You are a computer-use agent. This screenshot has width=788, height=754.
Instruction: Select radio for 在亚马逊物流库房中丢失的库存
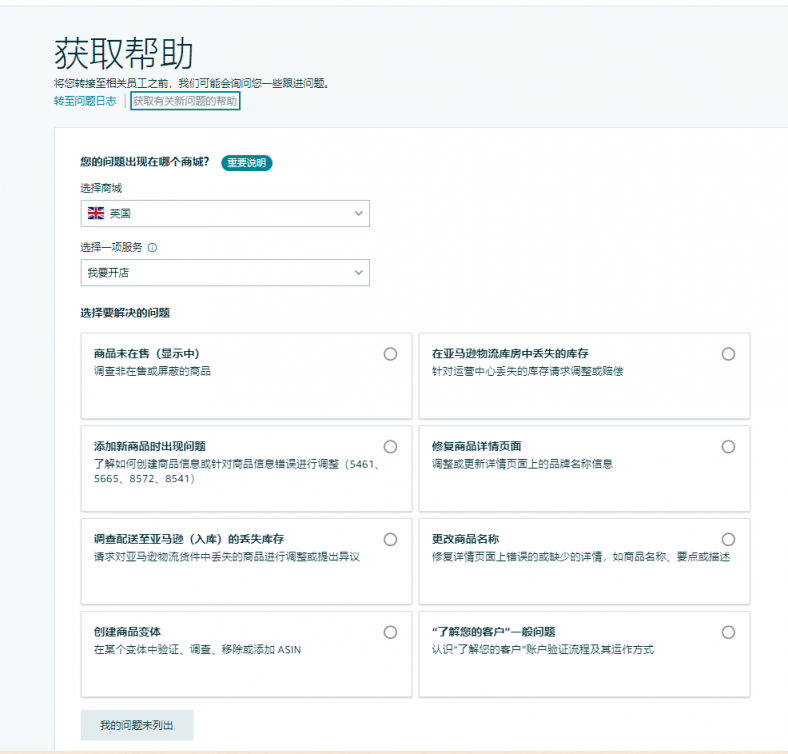click(x=728, y=354)
